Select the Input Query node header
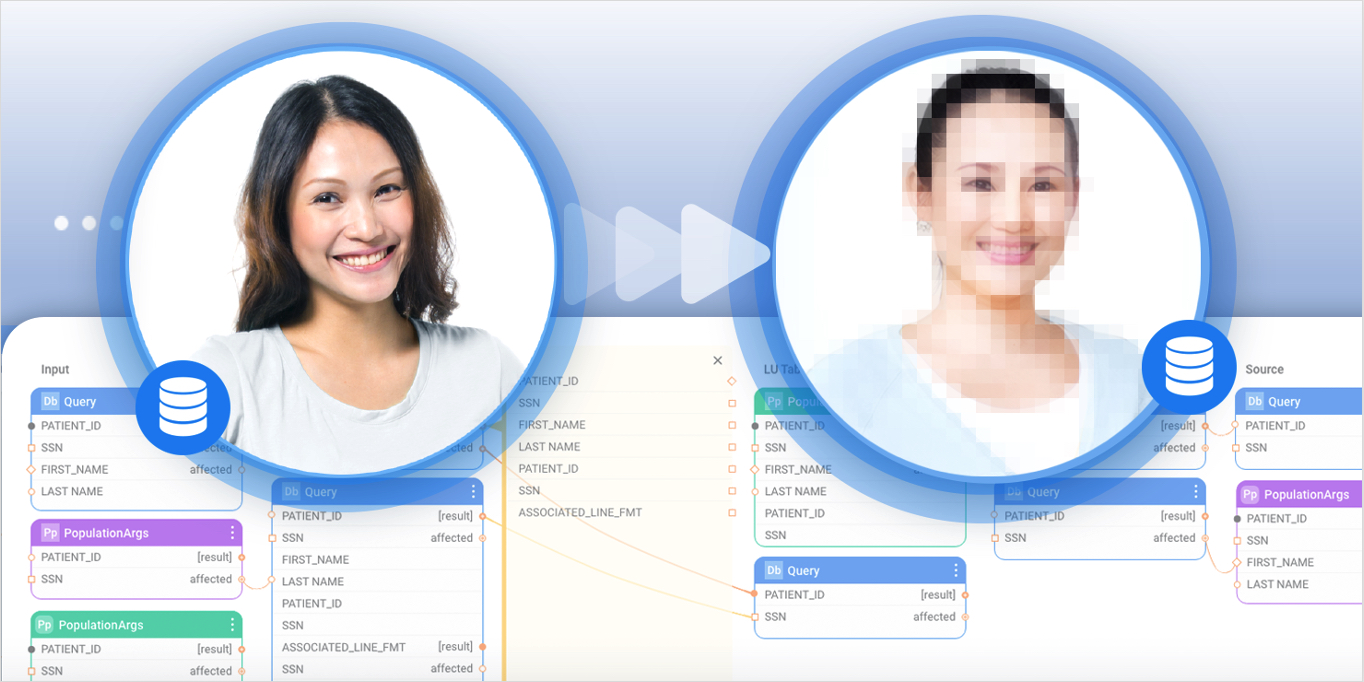This screenshot has width=1364, height=682. pos(136,402)
